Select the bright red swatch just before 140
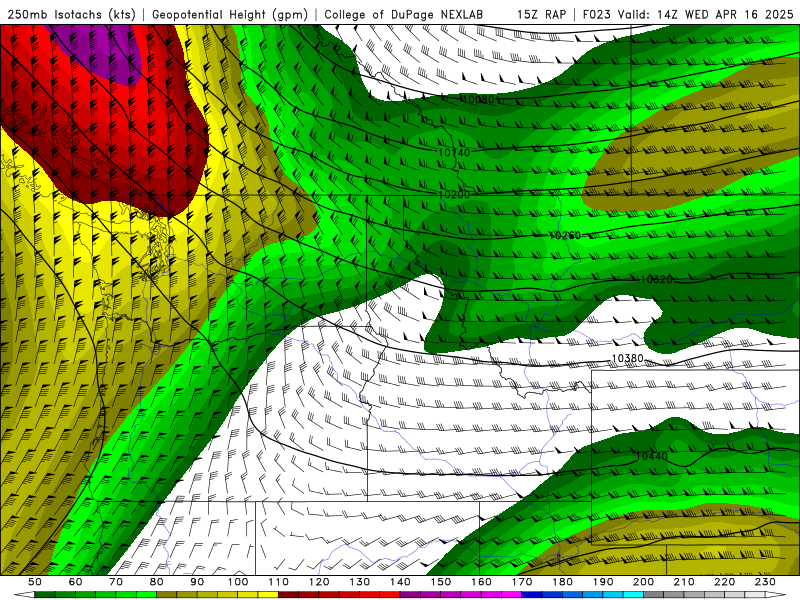 click(390, 594)
